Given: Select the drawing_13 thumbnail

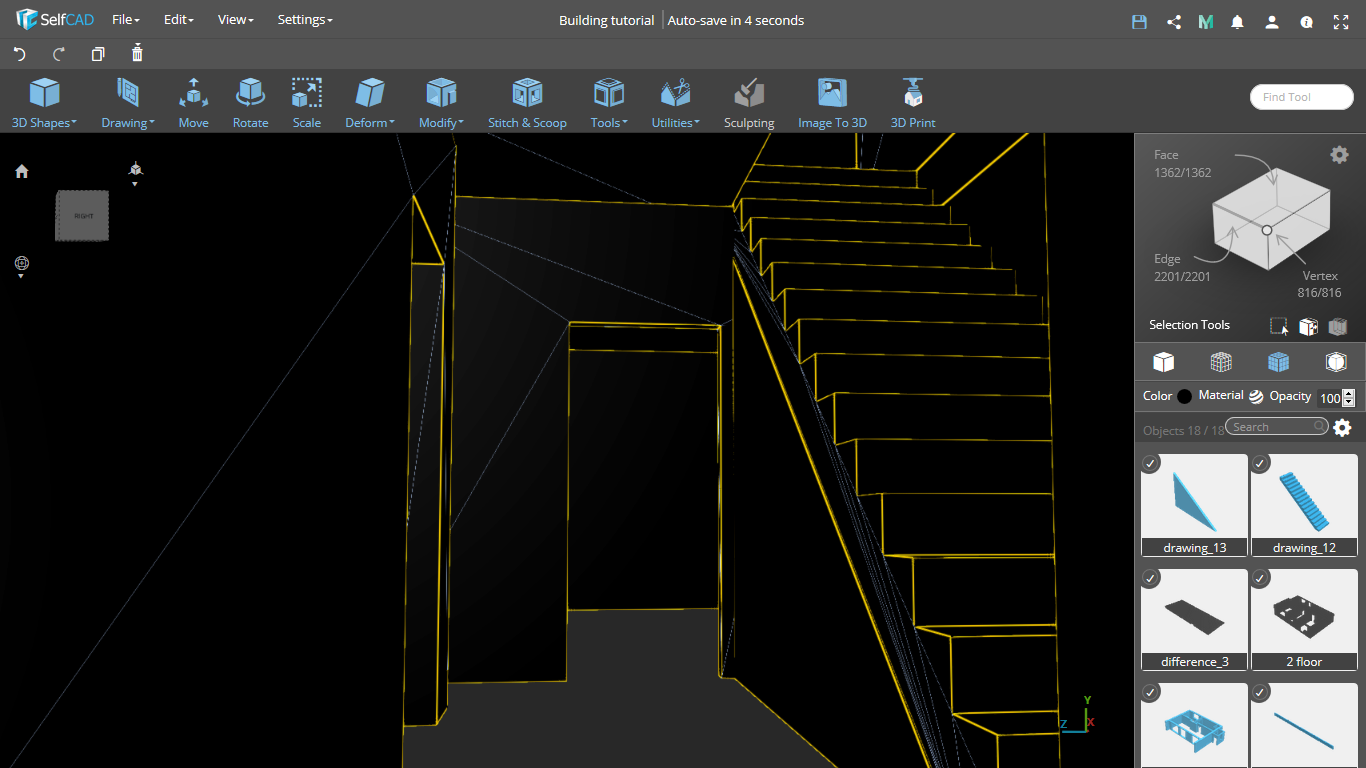Looking at the screenshot, I should 1194,505.
